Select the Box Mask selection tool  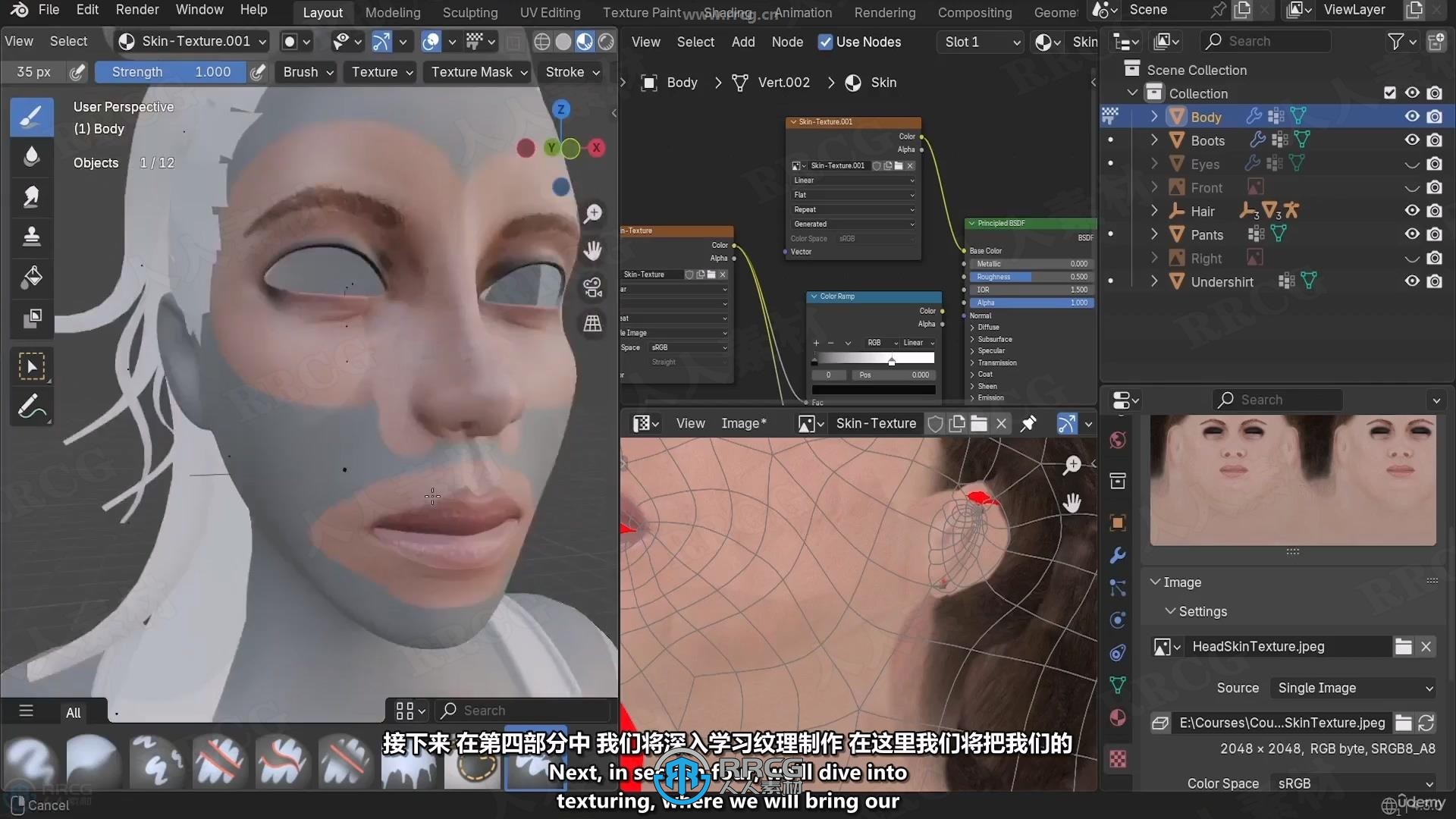[x=31, y=367]
